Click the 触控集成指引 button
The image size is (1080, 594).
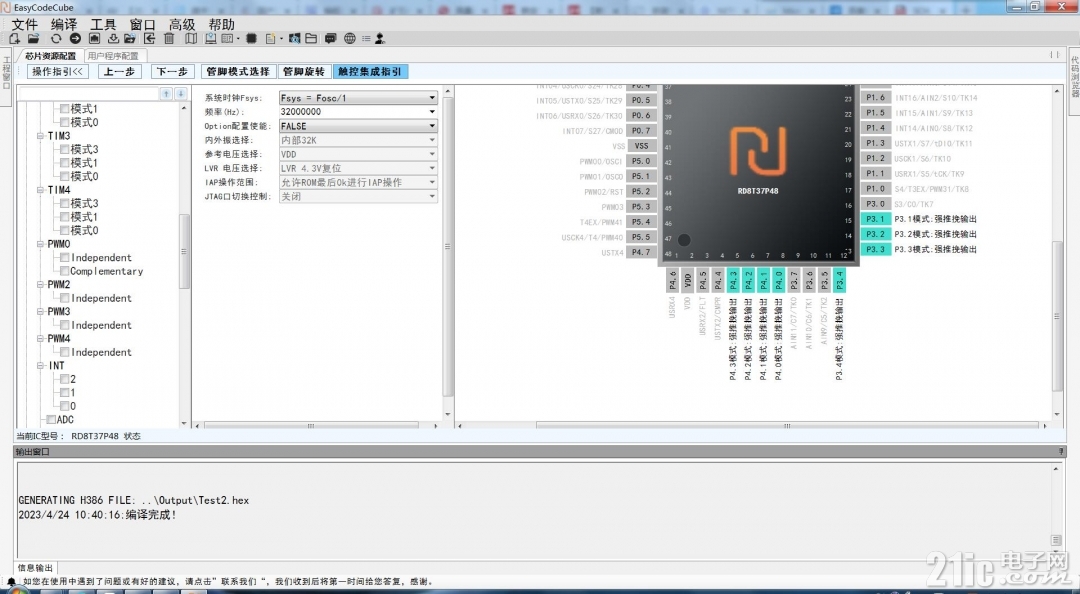click(370, 72)
